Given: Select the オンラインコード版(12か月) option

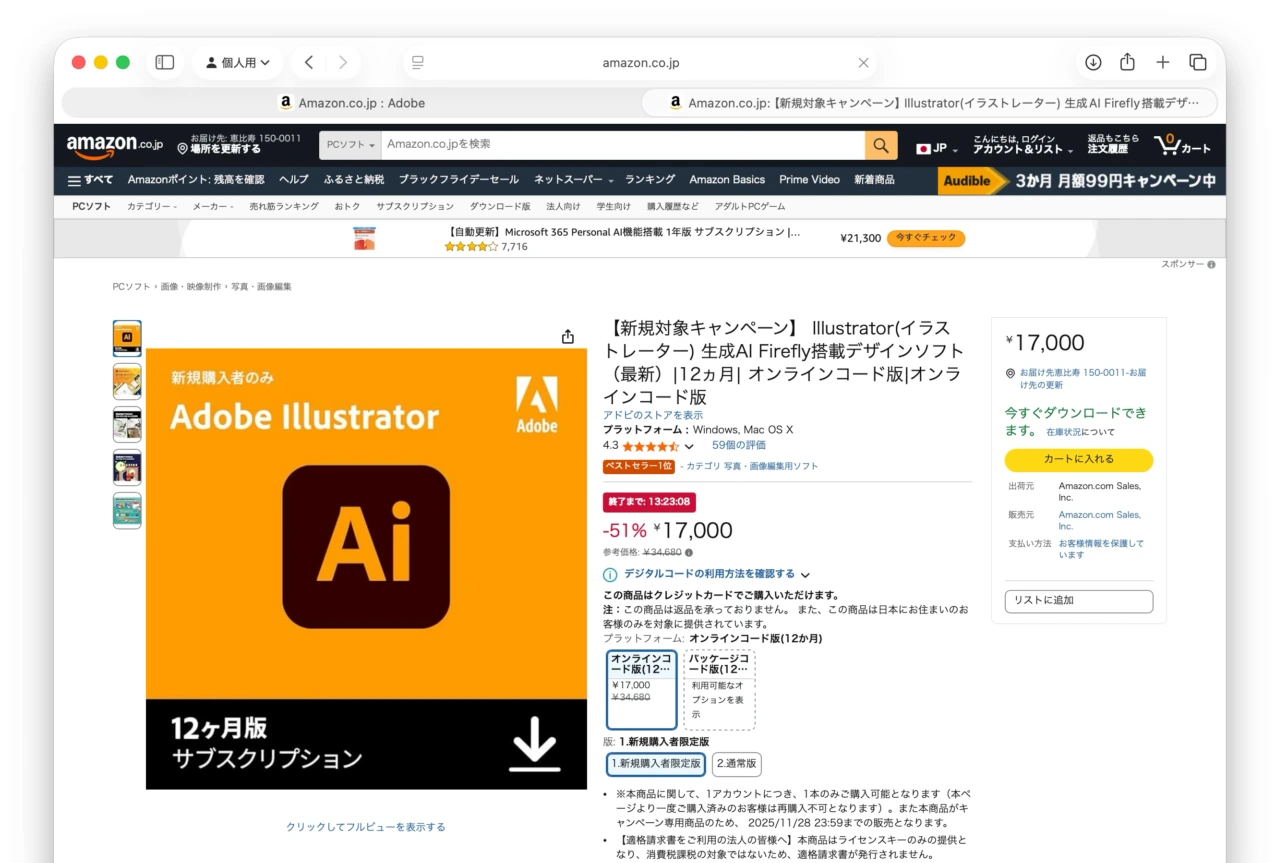Looking at the screenshot, I should tap(641, 688).
